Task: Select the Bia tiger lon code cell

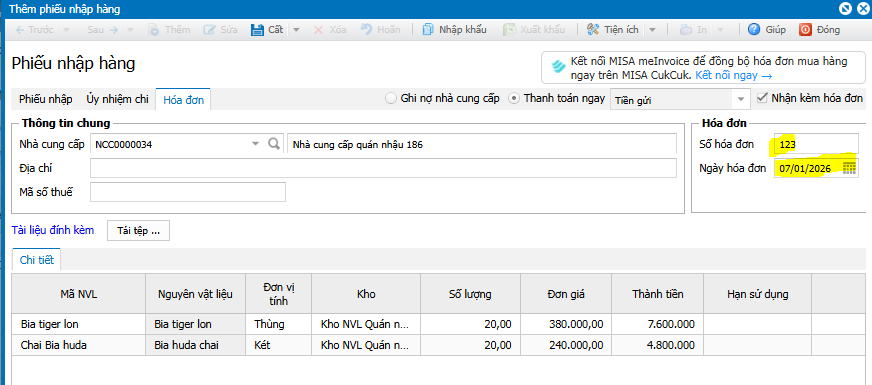Action: coord(78,324)
